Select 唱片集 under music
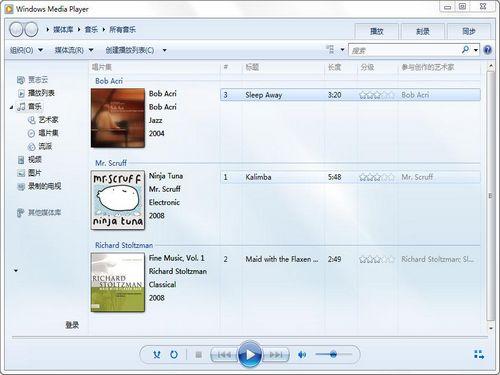The image size is (500, 375). pyautogui.click(x=44, y=133)
